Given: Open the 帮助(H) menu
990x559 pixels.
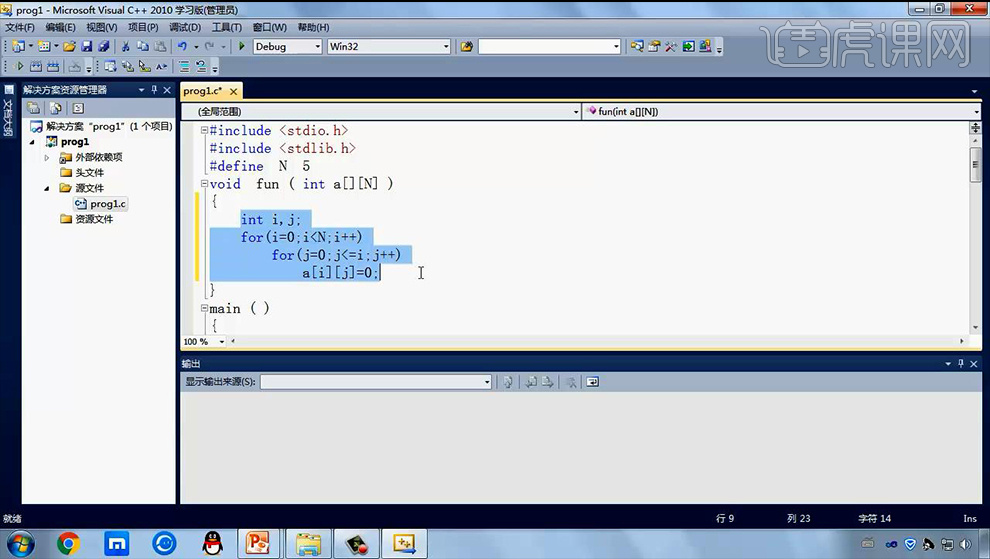Looking at the screenshot, I should tap(313, 27).
